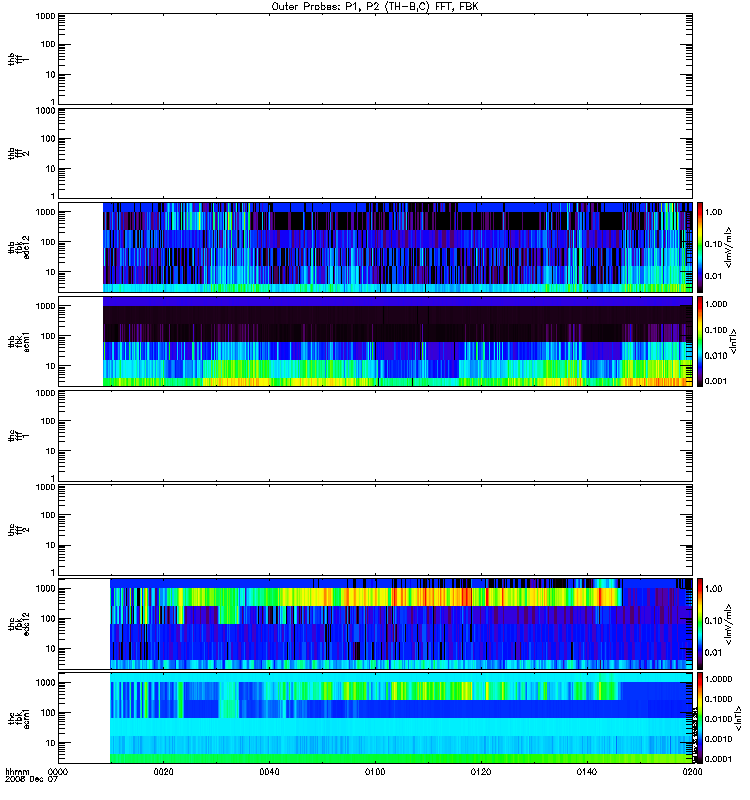Click the '0140' time axis label
The width and height of the screenshot is (750, 800).
point(587,772)
